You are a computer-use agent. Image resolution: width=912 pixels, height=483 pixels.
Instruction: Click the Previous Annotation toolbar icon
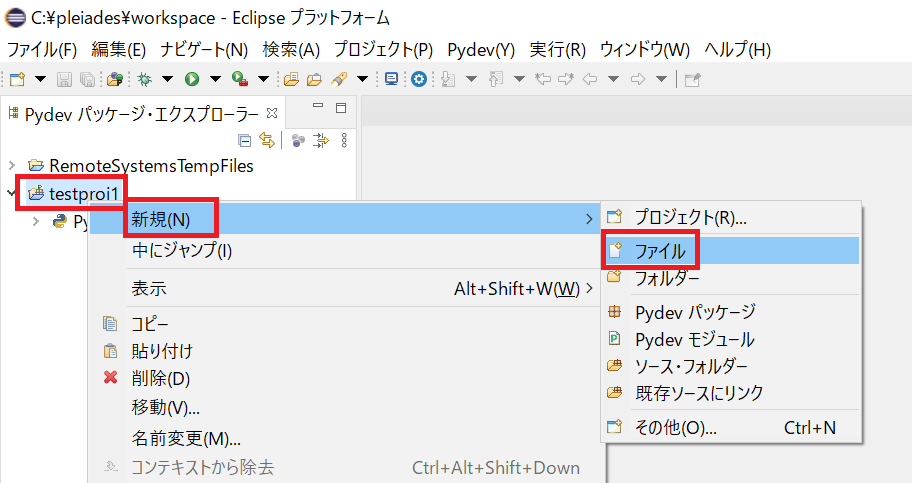coord(496,79)
